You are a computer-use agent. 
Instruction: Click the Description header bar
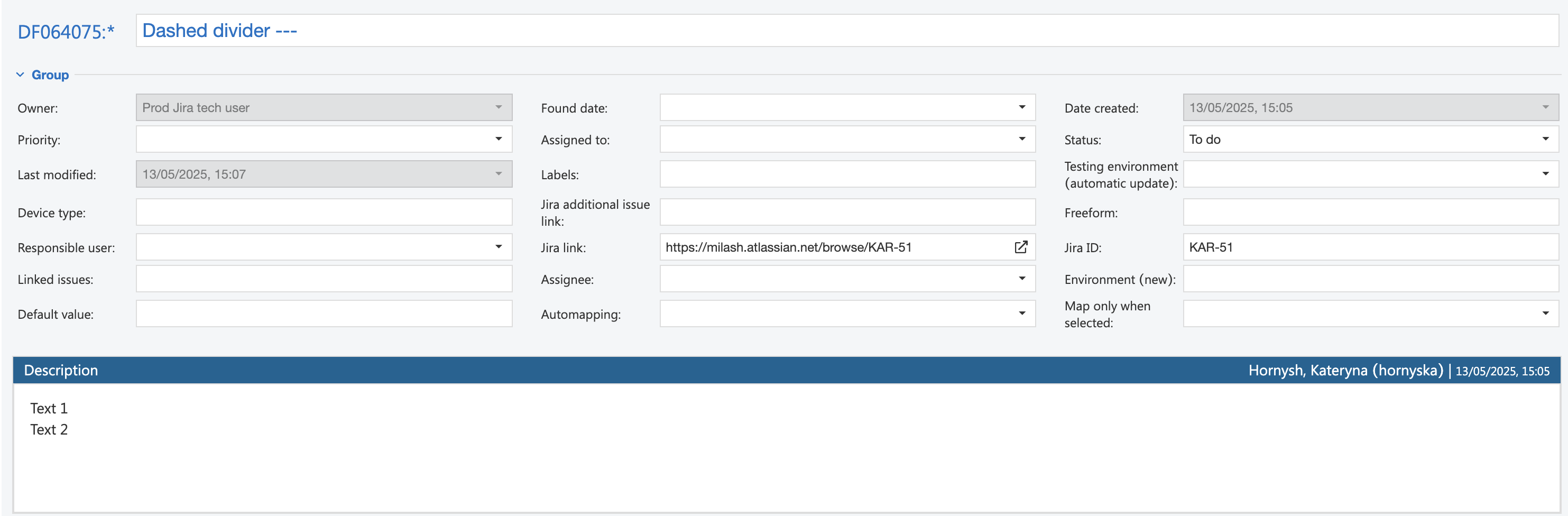tap(608, 370)
